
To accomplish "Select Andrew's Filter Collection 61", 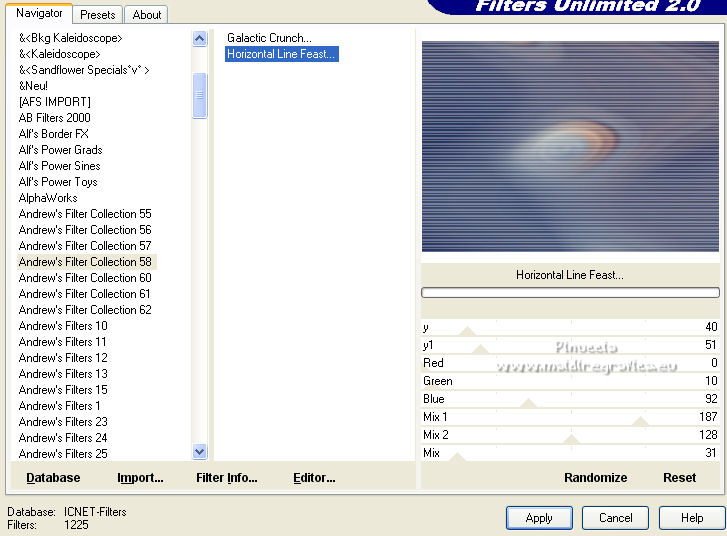I will tap(84, 294).
